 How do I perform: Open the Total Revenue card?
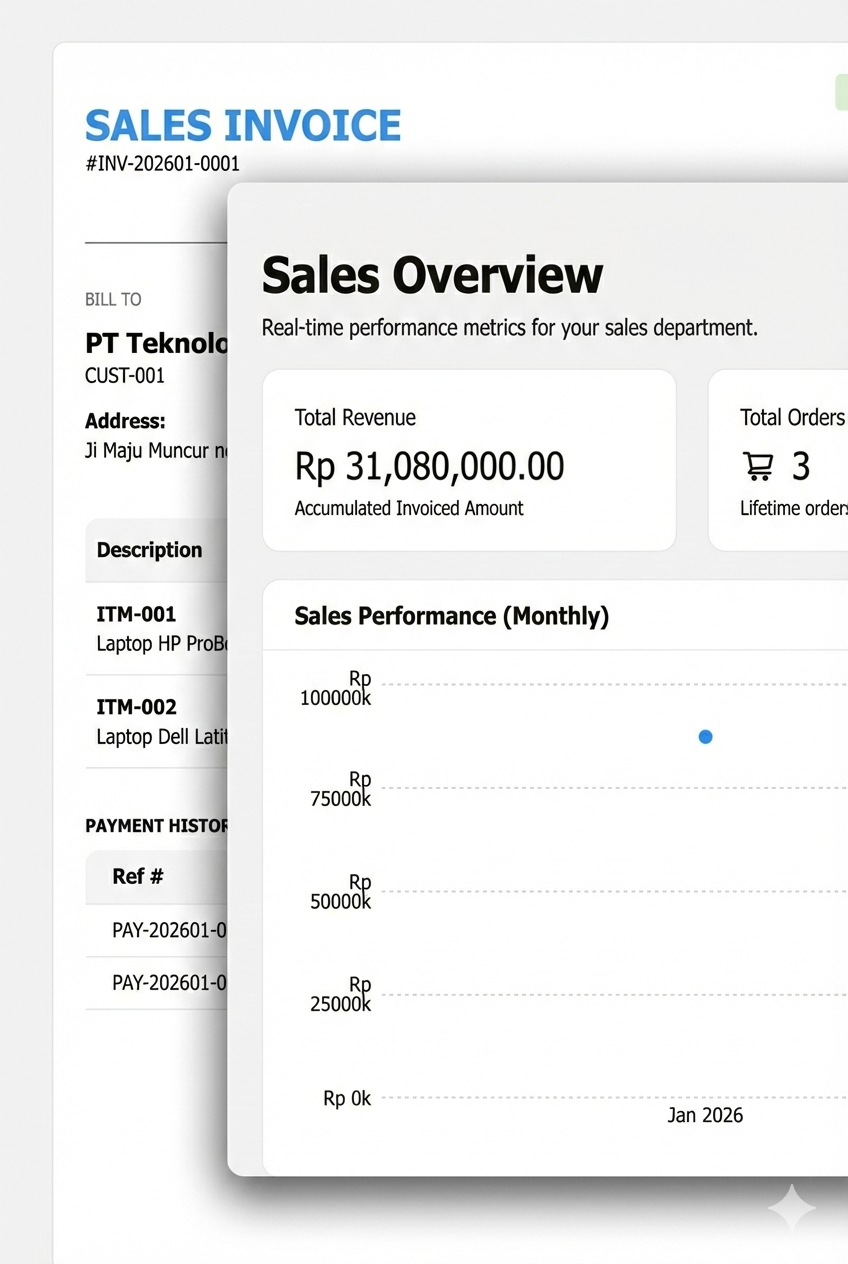tap(468, 460)
